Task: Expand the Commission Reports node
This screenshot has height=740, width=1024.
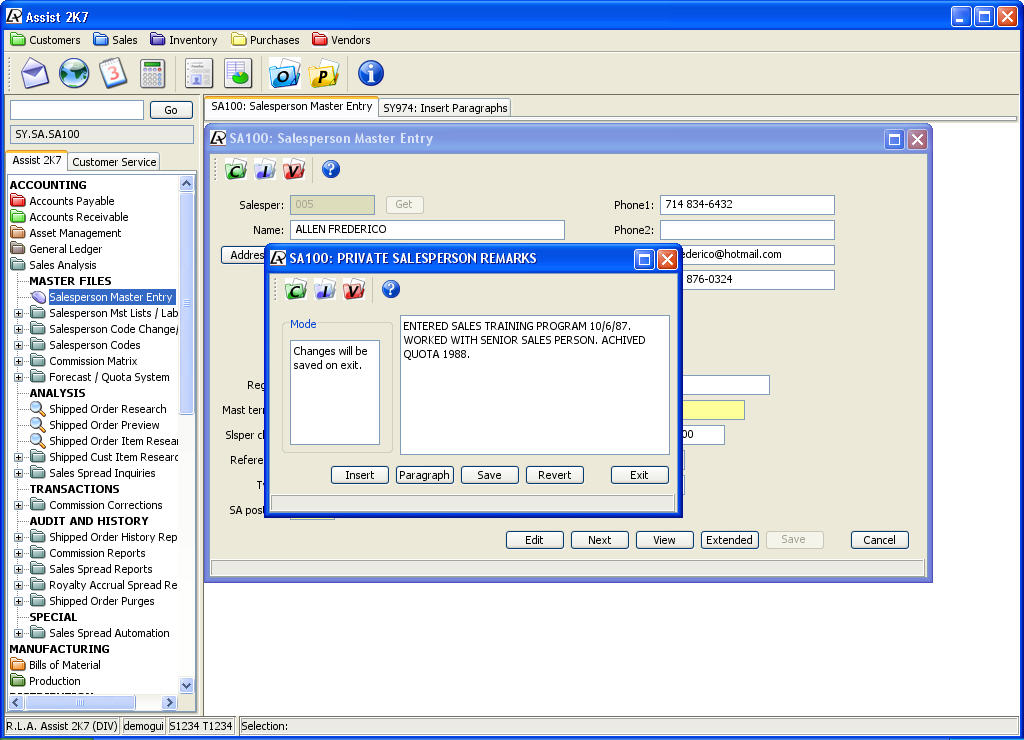Action: point(18,553)
